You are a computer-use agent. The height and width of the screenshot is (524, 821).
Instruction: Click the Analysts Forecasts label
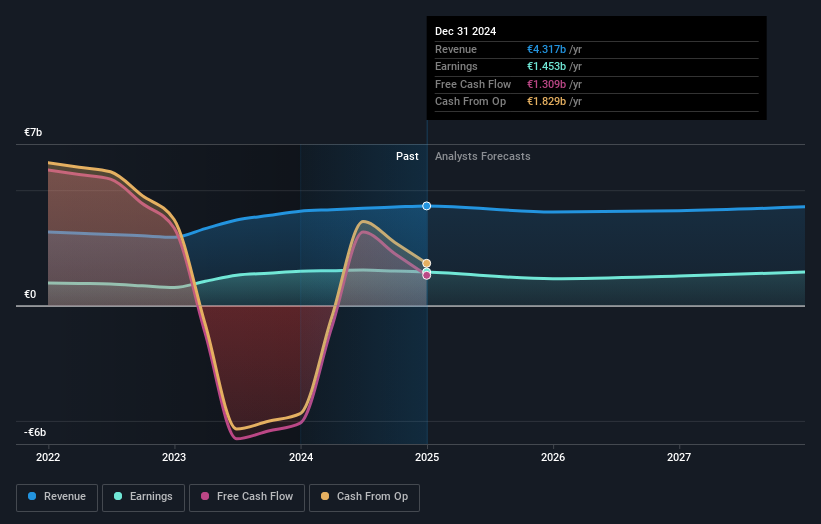(x=483, y=156)
